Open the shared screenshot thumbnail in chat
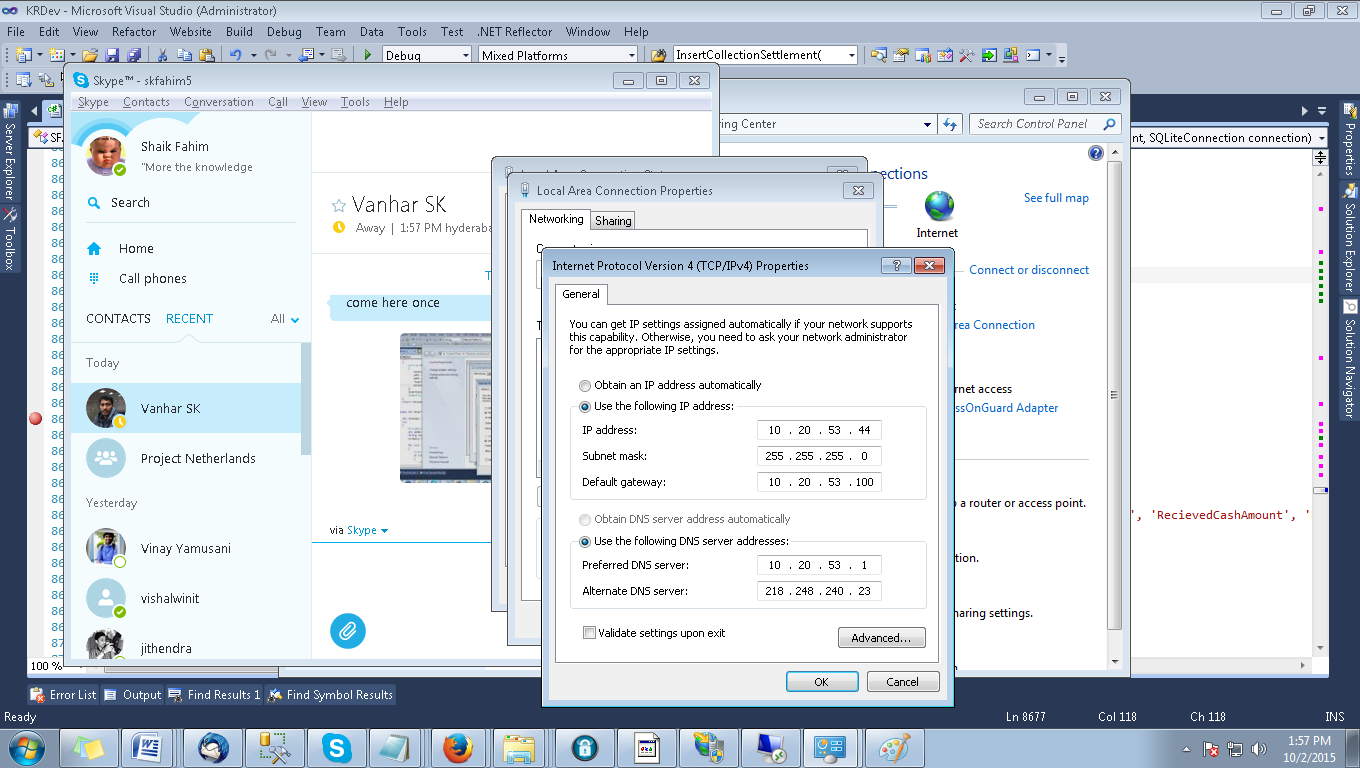Screen dimensions: 1360x768 tap(445, 407)
